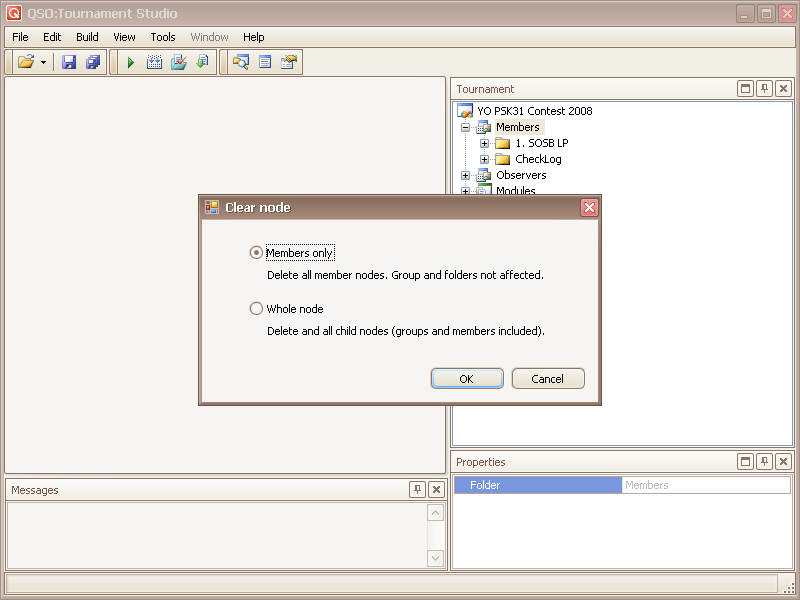Select the Whole node radio option
The height and width of the screenshot is (600, 800).
pyautogui.click(x=256, y=309)
